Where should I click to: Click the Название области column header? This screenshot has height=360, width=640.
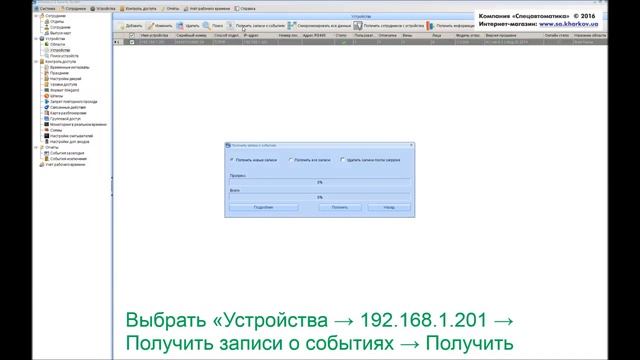589,36
